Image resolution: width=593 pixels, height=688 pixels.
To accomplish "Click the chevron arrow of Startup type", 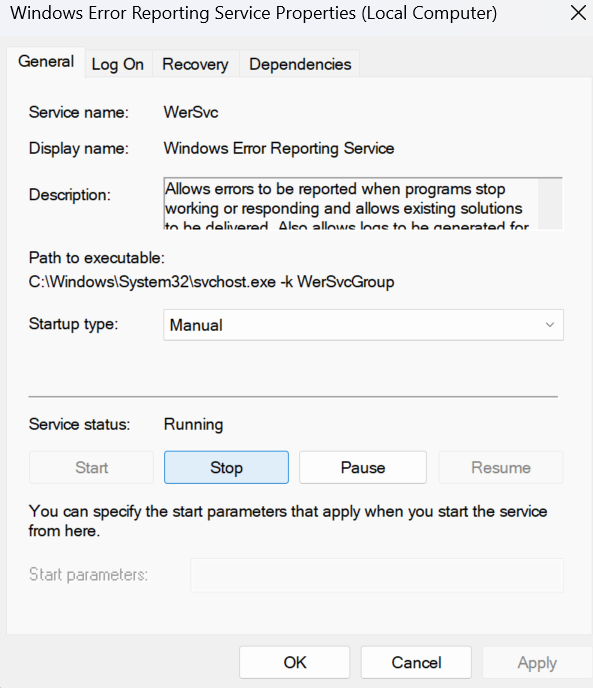I will (x=550, y=325).
